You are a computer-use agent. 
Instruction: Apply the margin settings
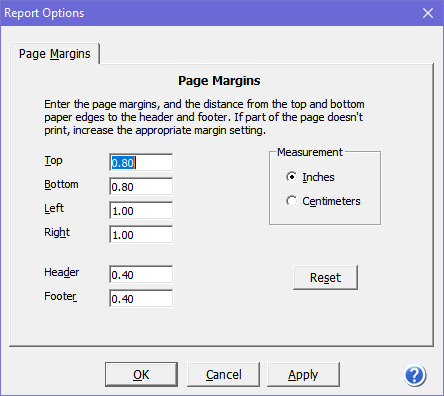click(303, 375)
